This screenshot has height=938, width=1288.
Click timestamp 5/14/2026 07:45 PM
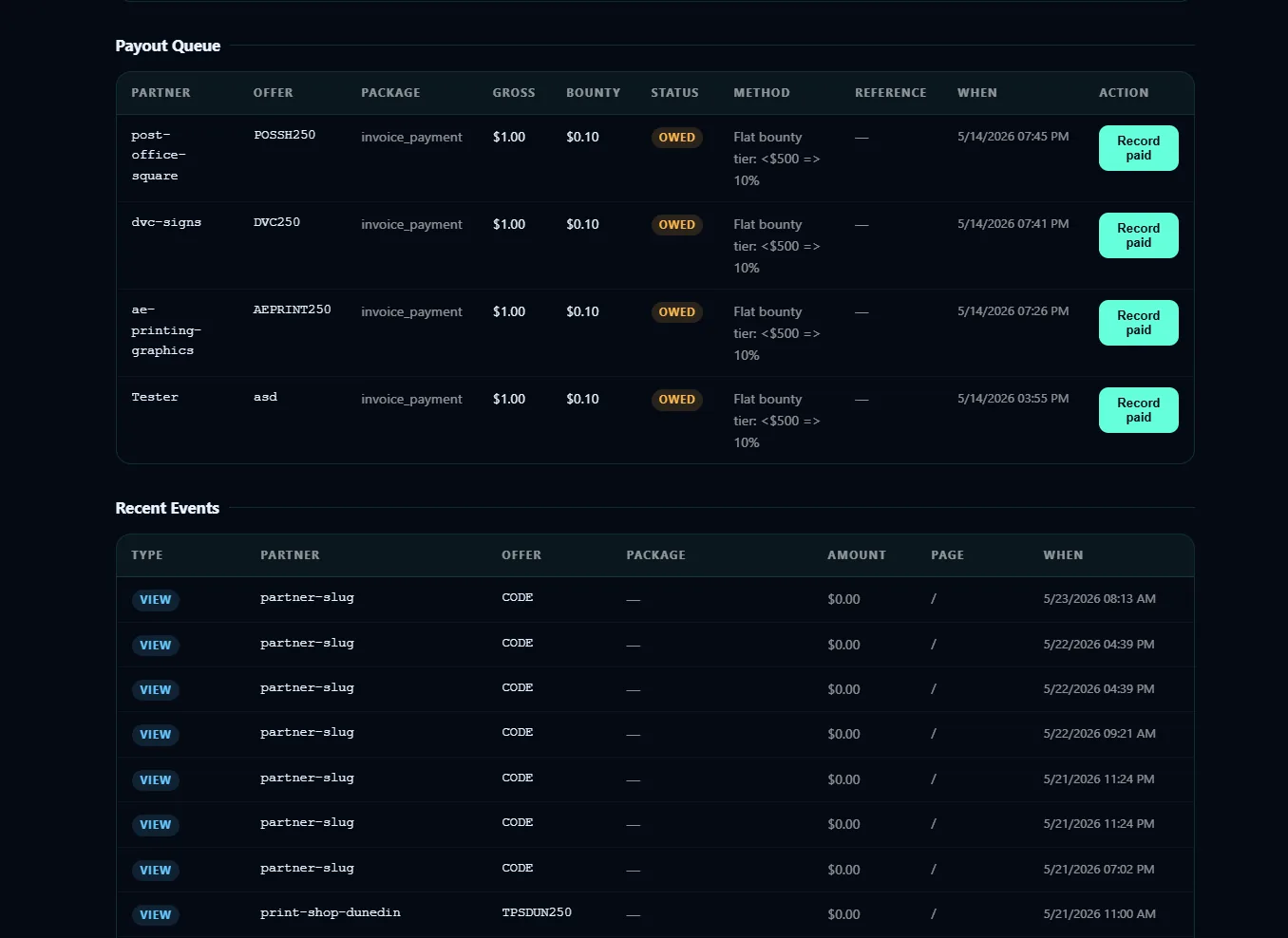coord(1013,137)
